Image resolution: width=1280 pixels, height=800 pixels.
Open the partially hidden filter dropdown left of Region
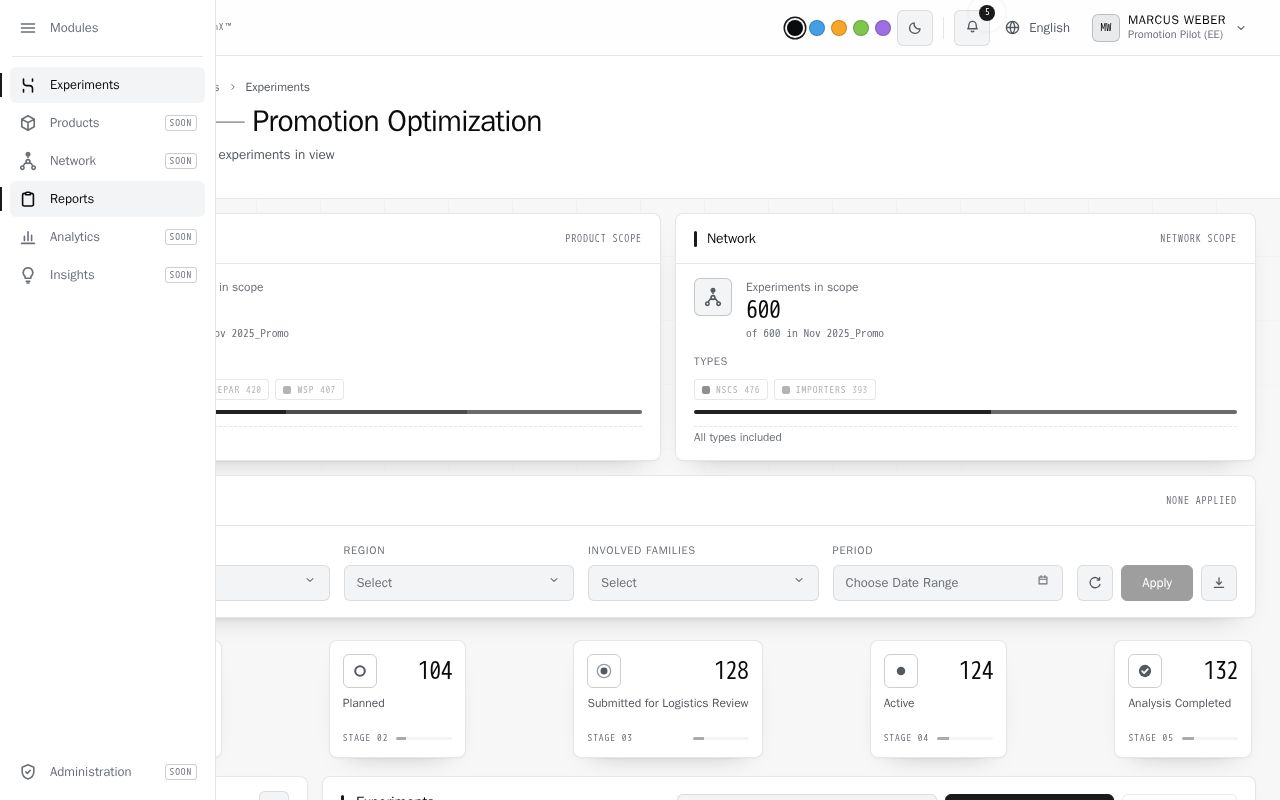(272, 583)
